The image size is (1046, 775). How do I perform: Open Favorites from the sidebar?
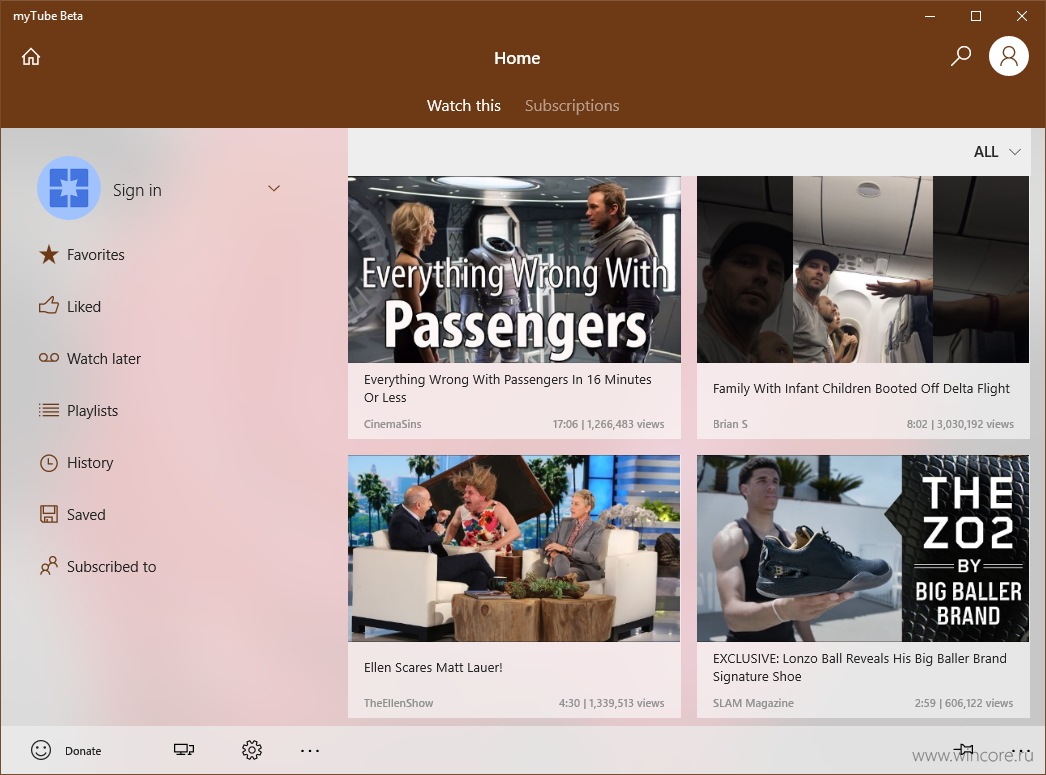[x=95, y=254]
